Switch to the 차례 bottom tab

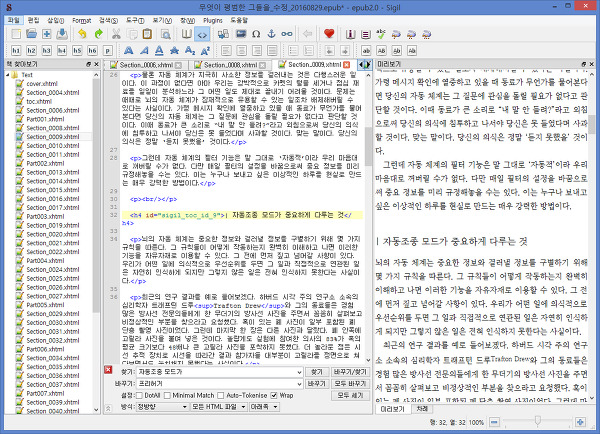coord(422,409)
